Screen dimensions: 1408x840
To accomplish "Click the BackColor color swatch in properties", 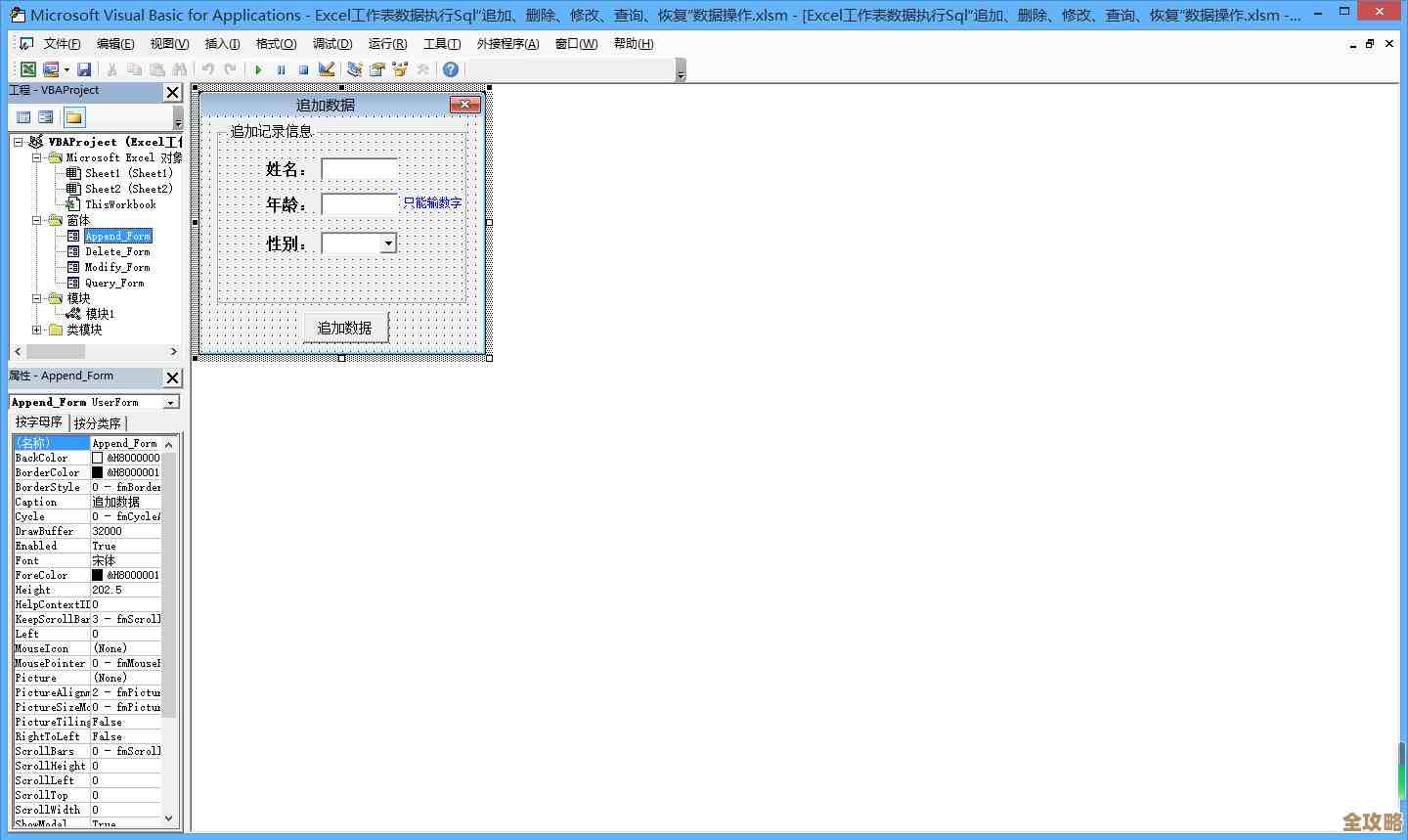I will [97, 458].
